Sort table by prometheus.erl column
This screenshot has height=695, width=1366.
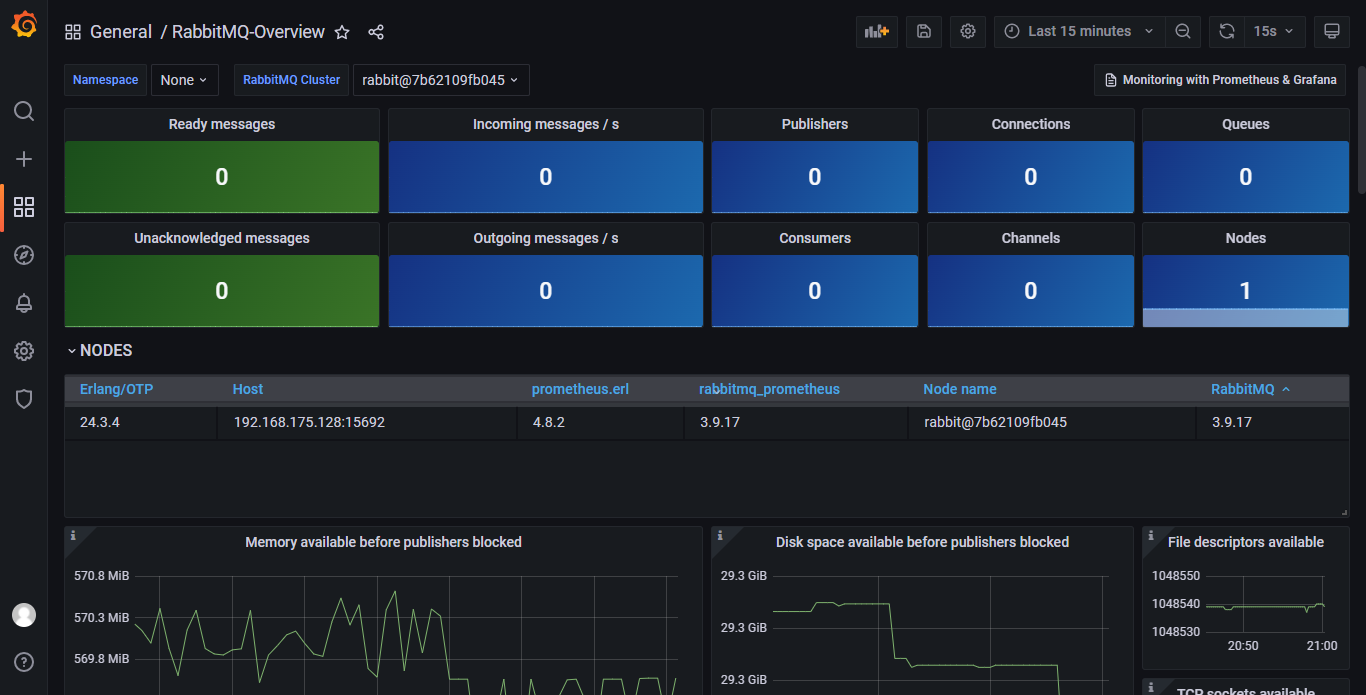[x=580, y=389]
